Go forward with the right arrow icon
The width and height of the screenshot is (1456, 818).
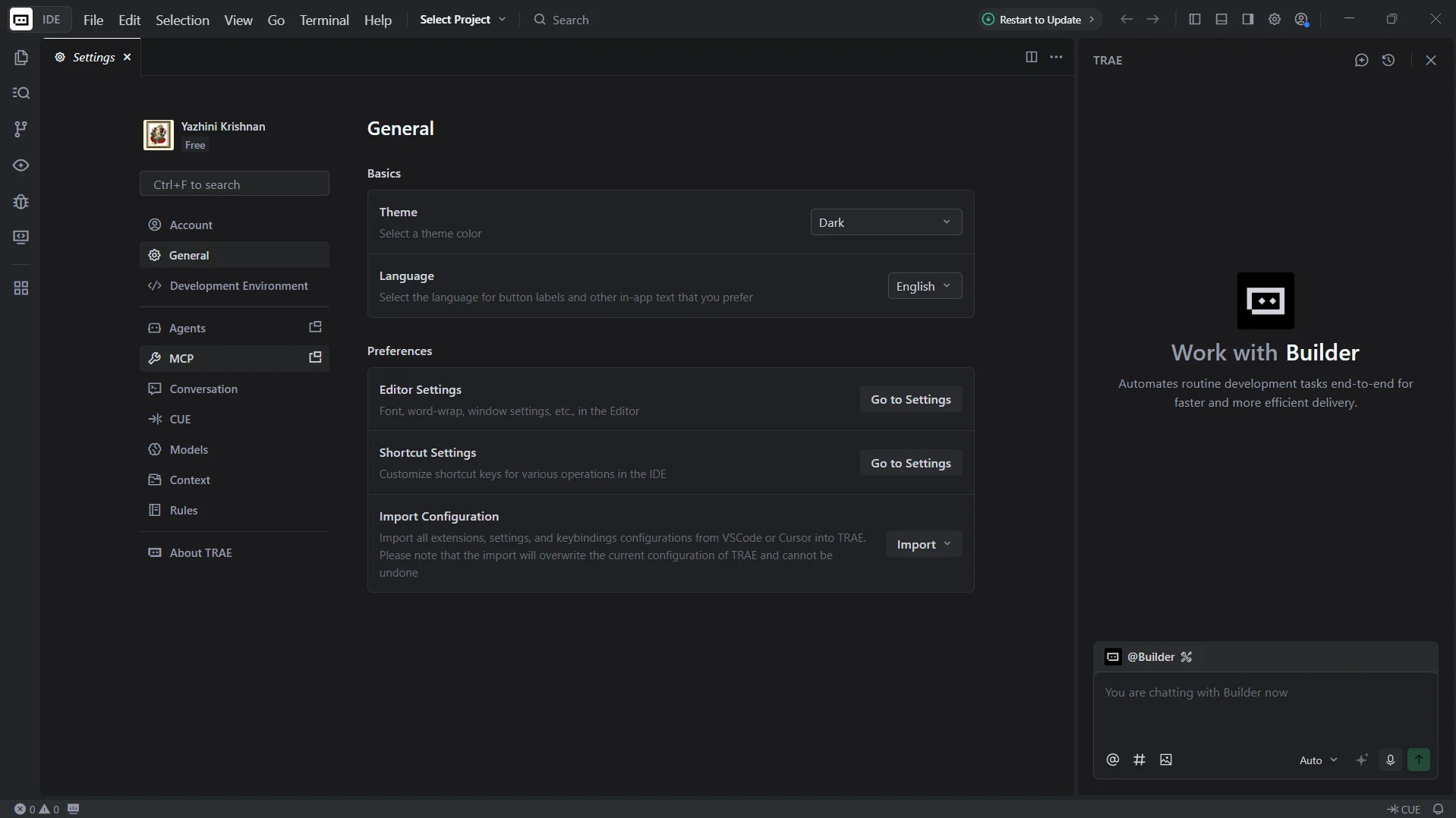point(1152,19)
